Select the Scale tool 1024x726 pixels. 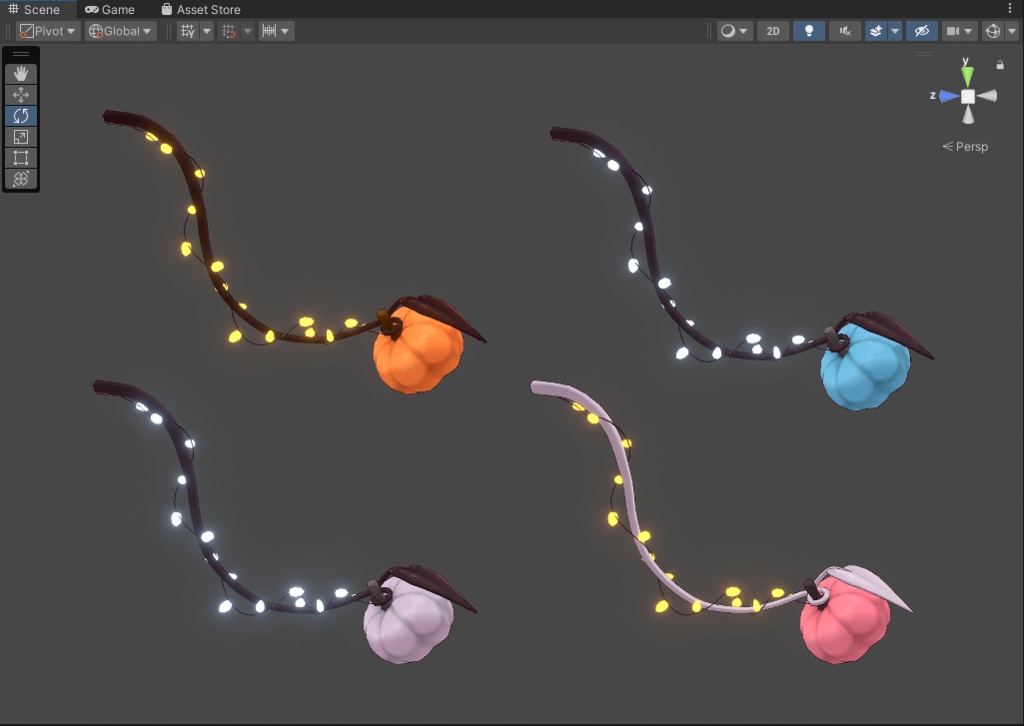[20, 136]
